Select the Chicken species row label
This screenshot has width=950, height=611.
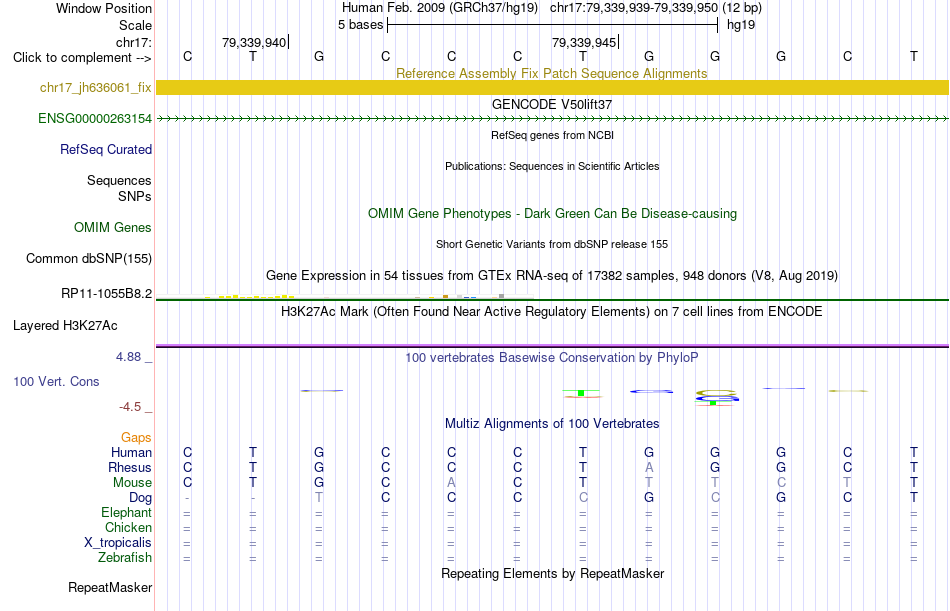(x=128, y=528)
